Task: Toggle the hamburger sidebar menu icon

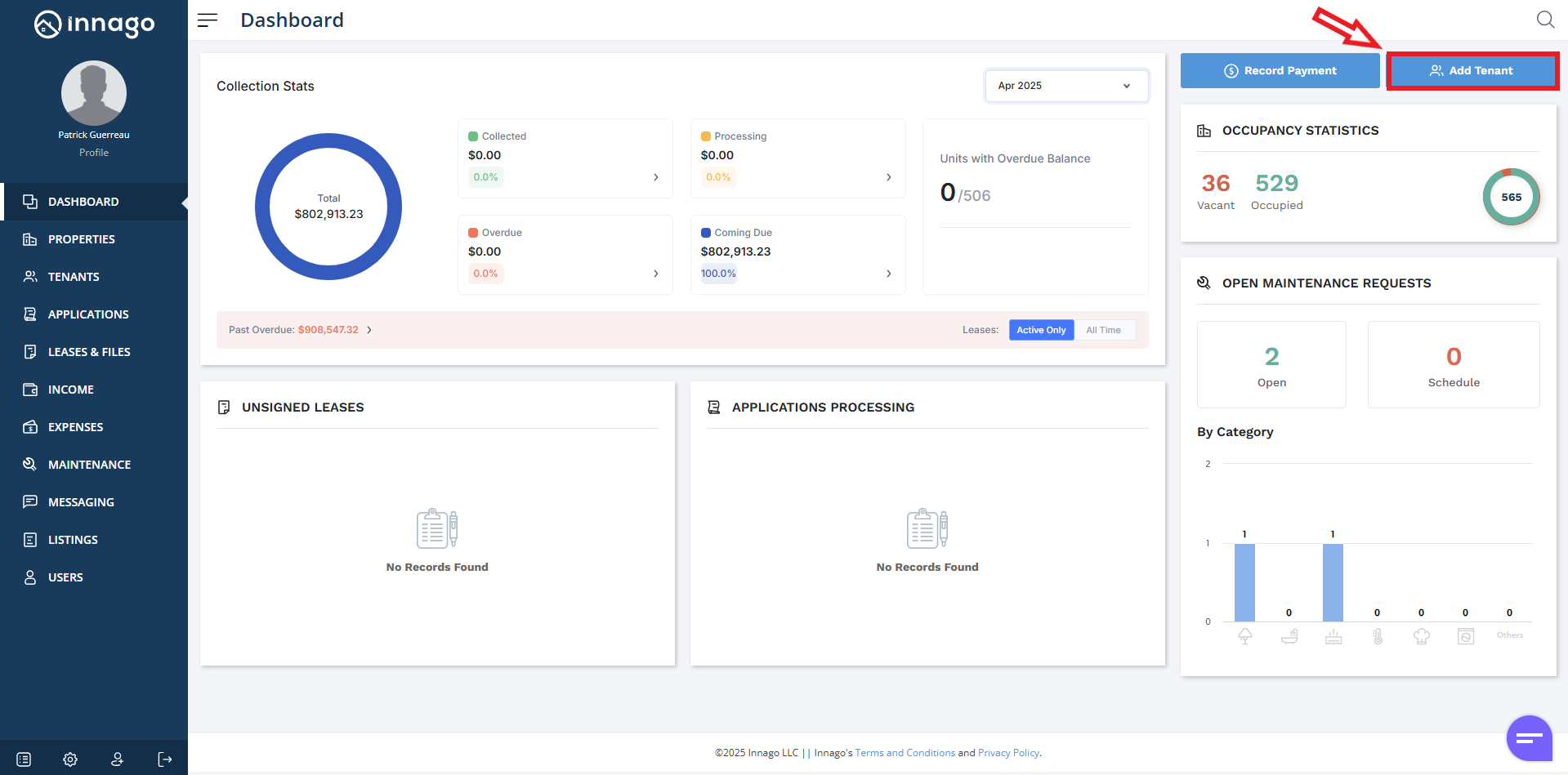Action: [208, 20]
